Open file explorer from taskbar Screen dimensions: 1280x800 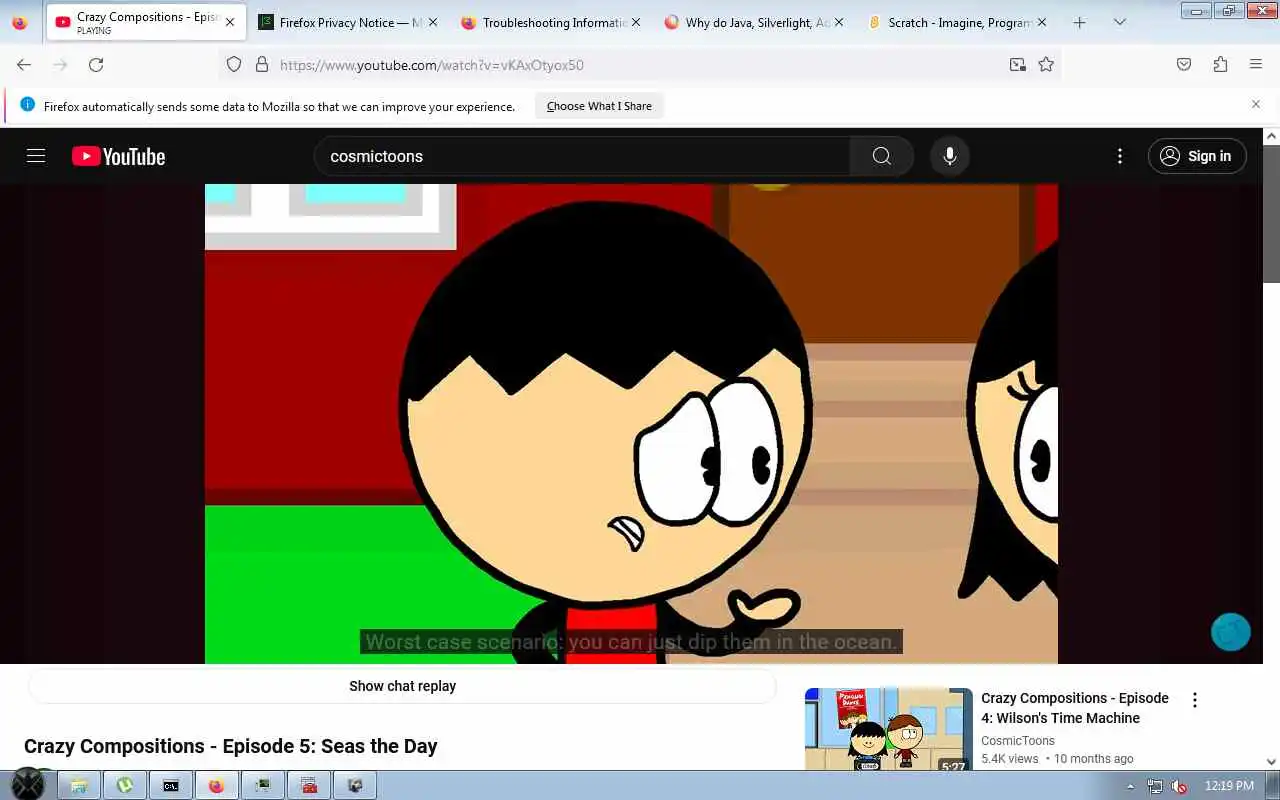click(x=78, y=785)
